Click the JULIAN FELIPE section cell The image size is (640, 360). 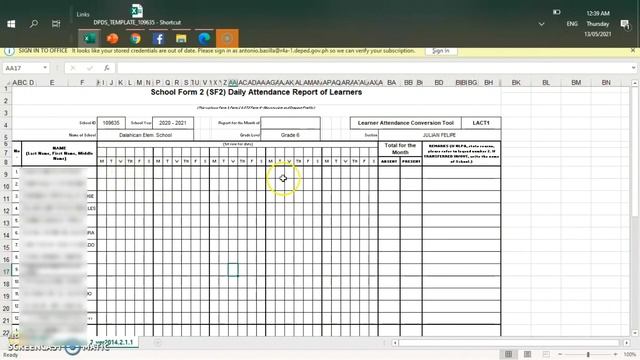tap(440, 135)
